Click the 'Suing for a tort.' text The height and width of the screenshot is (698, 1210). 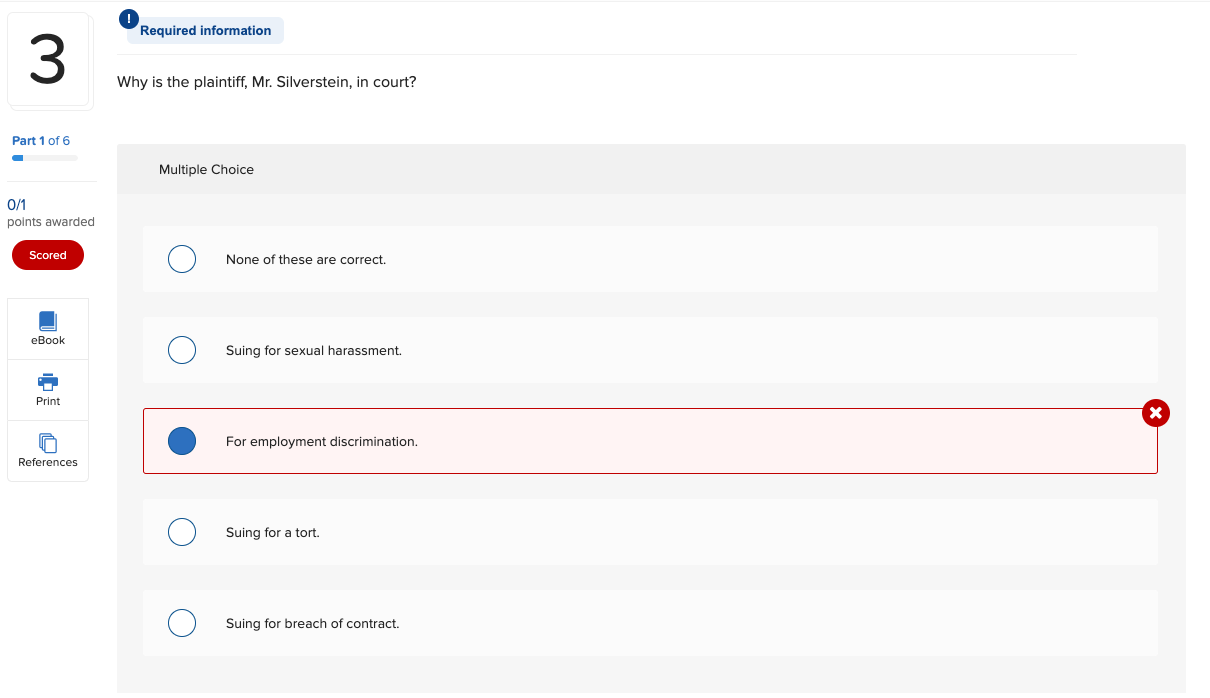[x=273, y=533]
